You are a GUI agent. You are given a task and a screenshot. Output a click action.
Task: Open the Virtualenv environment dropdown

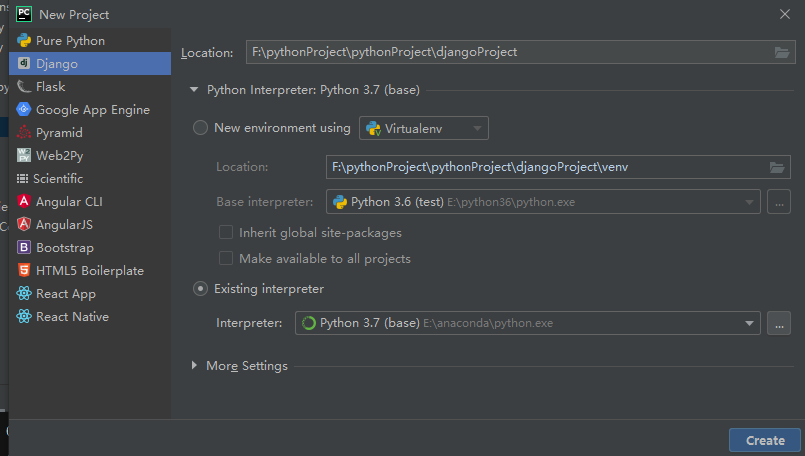tap(424, 128)
